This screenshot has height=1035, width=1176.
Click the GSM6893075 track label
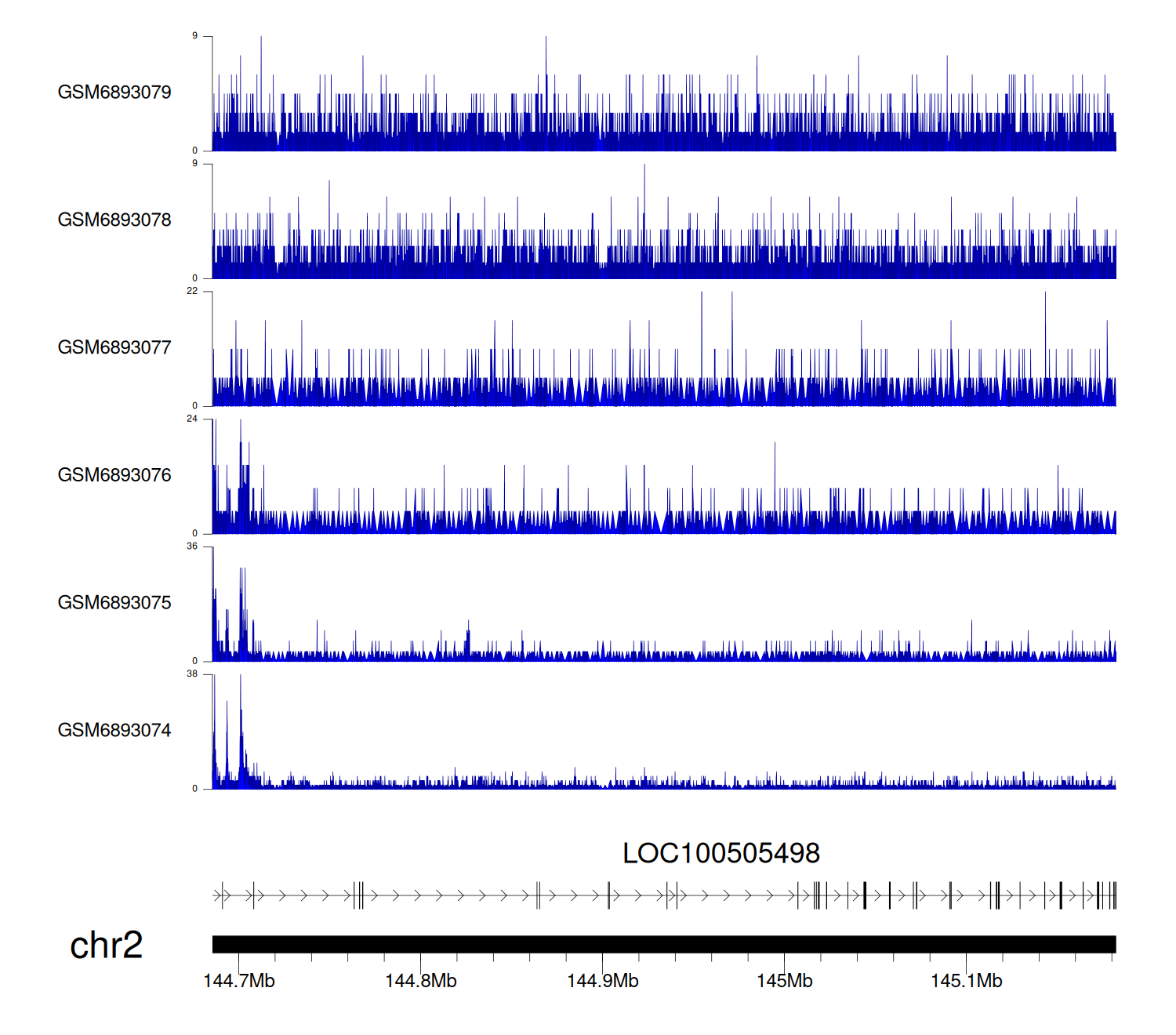(x=114, y=603)
